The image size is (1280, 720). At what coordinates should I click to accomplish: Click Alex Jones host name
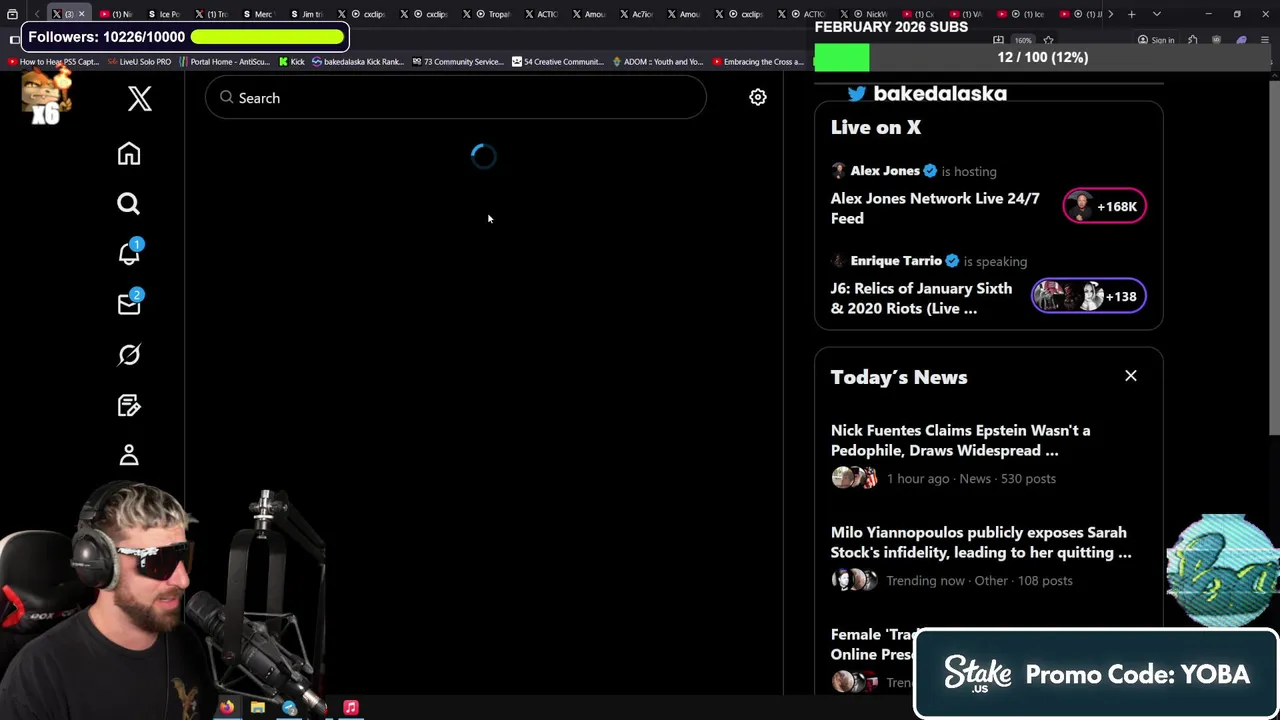[x=885, y=171]
